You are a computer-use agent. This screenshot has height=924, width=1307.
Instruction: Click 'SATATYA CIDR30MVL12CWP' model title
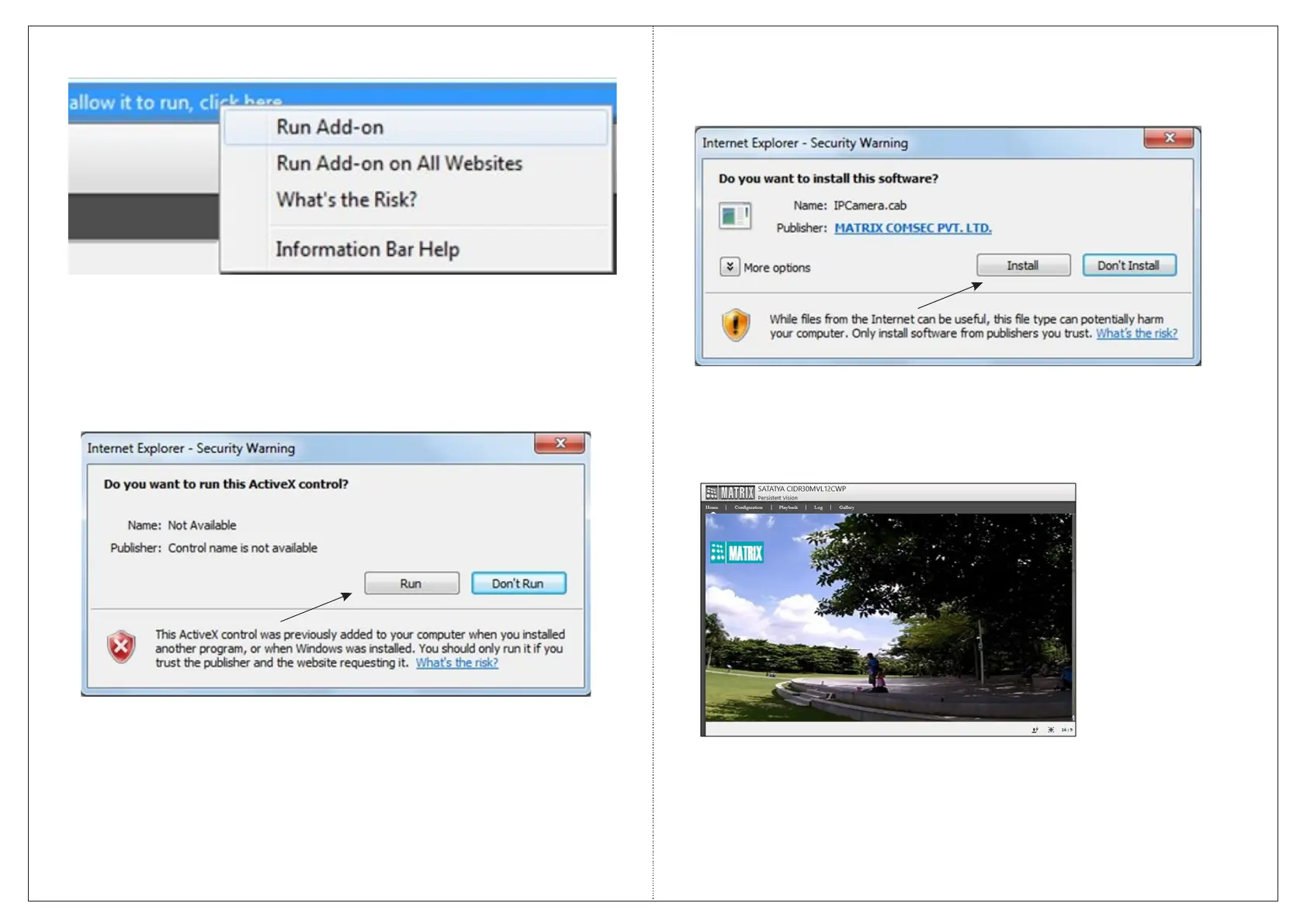point(802,490)
